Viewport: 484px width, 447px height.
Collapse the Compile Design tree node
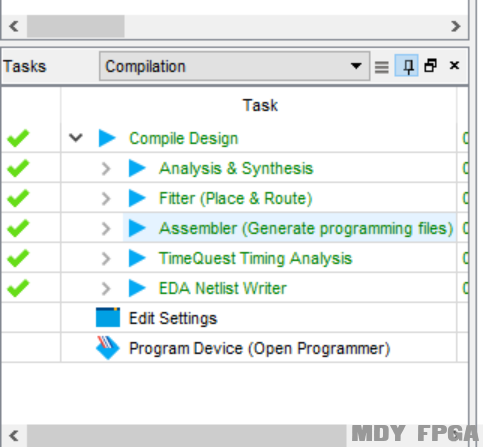pos(76,137)
